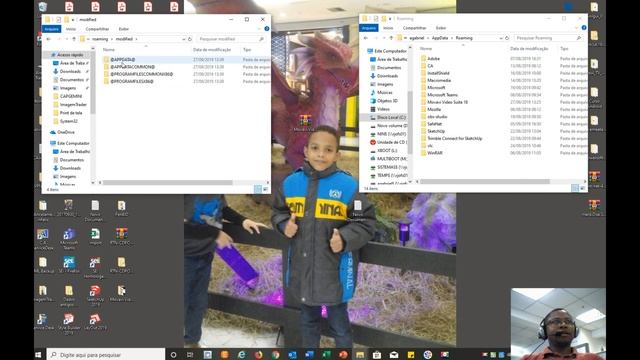640x360 pixels.
Task: Expand address history dropdown in Roaming window
Action: pyautogui.click(x=501, y=38)
